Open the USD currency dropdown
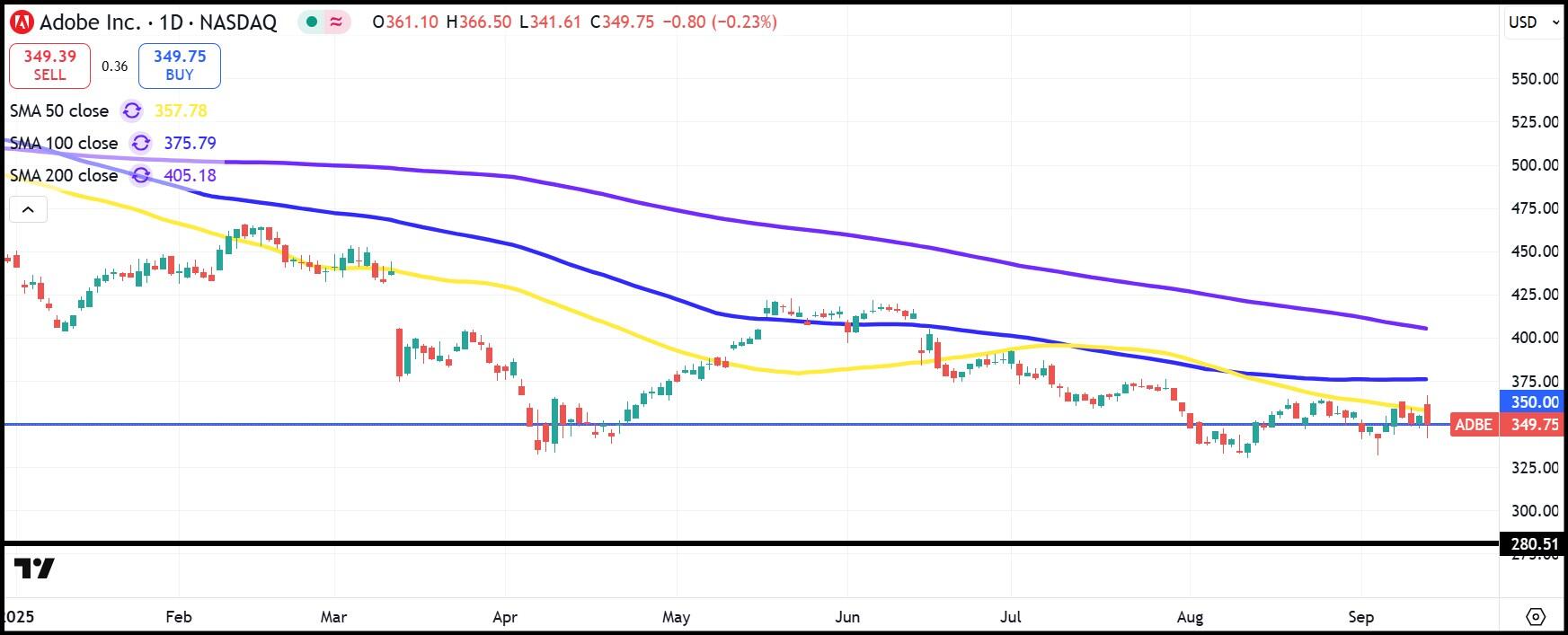Screen dimensions: 1568x635 [1533, 22]
